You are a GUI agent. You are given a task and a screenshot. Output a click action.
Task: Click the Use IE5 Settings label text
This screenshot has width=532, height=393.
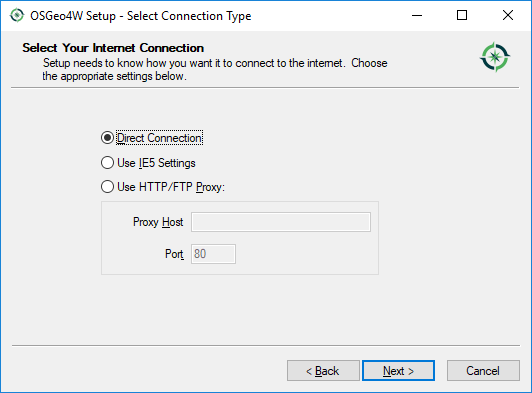[156, 163]
